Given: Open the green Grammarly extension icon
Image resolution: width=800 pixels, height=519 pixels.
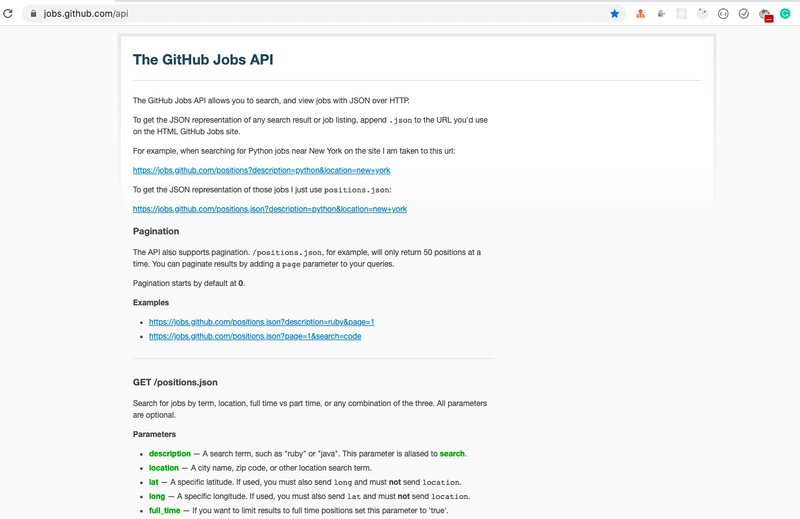Looking at the screenshot, I should [x=785, y=14].
